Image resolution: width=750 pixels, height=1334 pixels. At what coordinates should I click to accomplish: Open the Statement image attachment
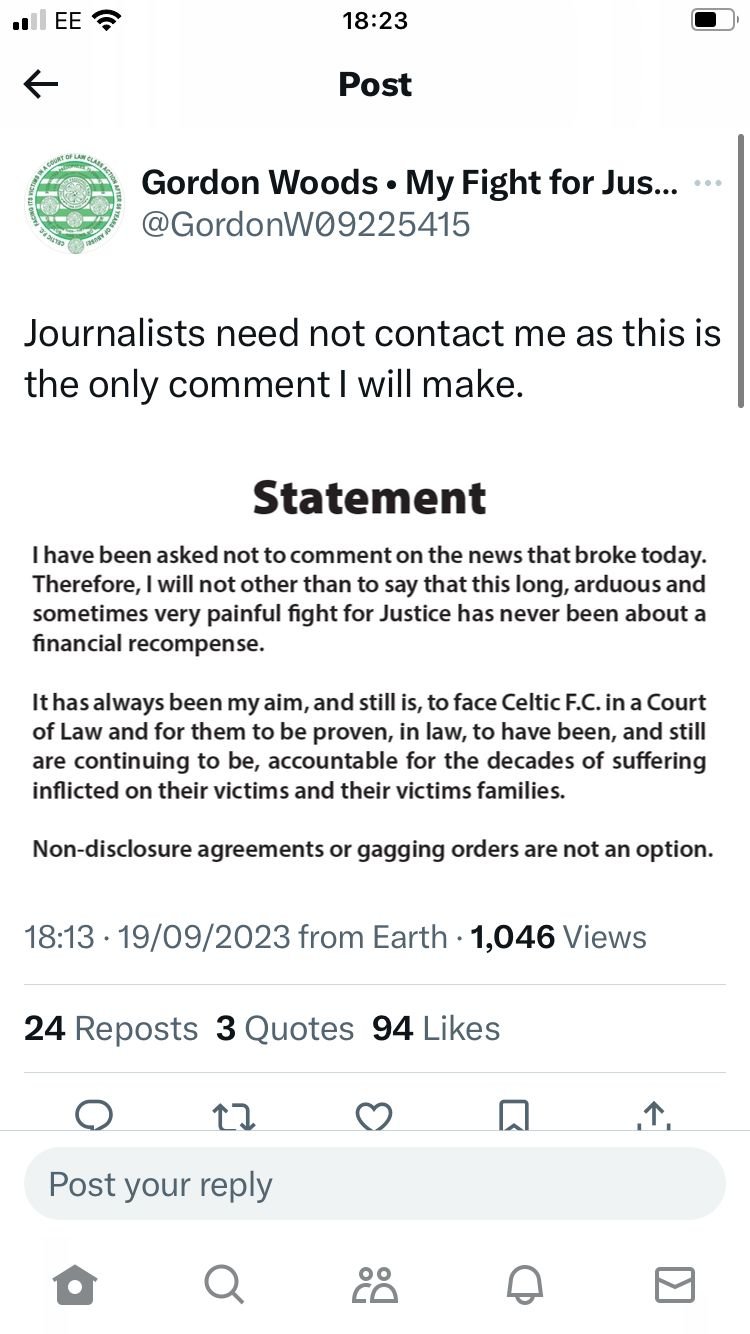pyautogui.click(x=369, y=668)
